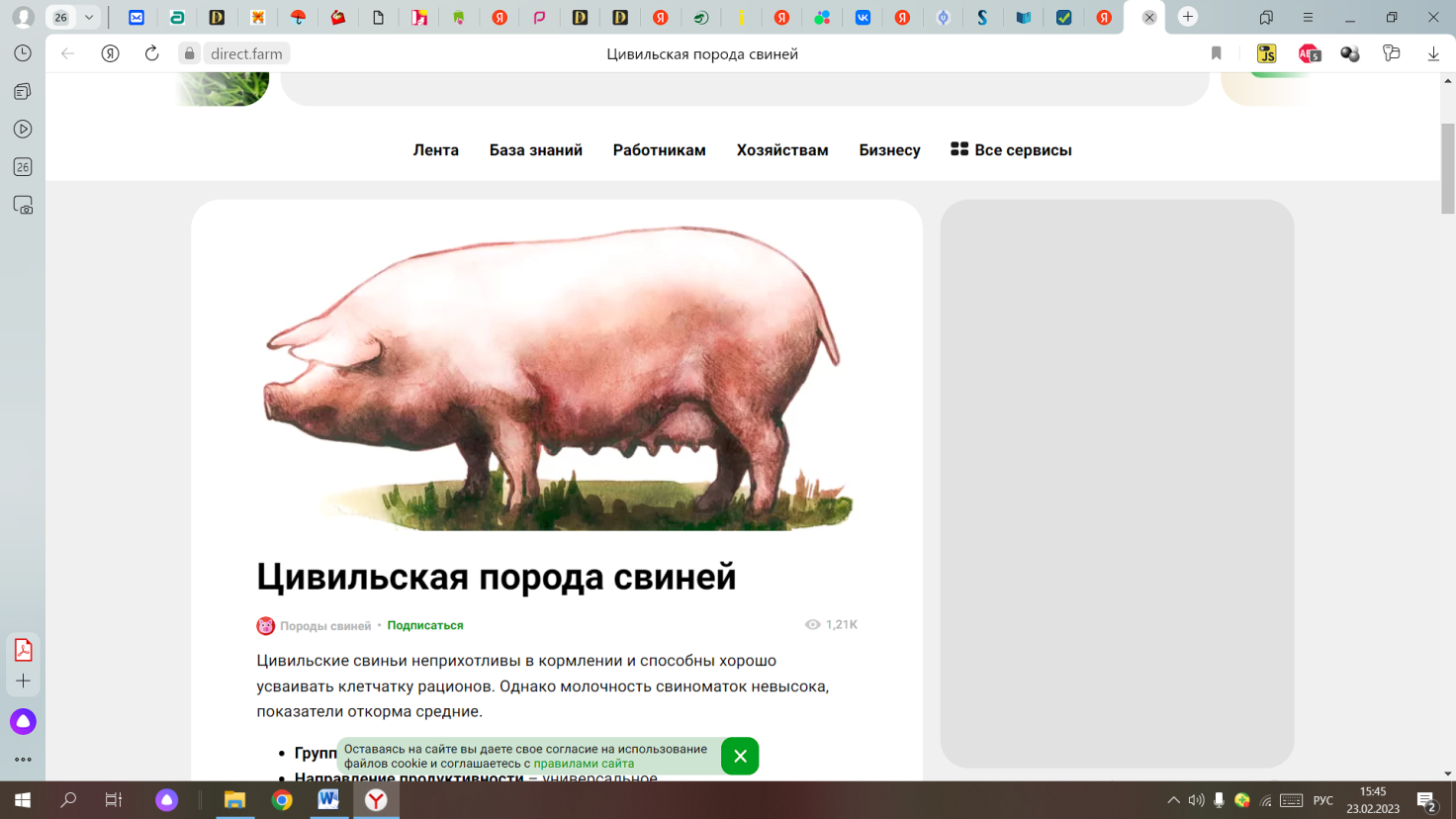
Task: Open browser downloads arrow icon
Action: (1433, 53)
